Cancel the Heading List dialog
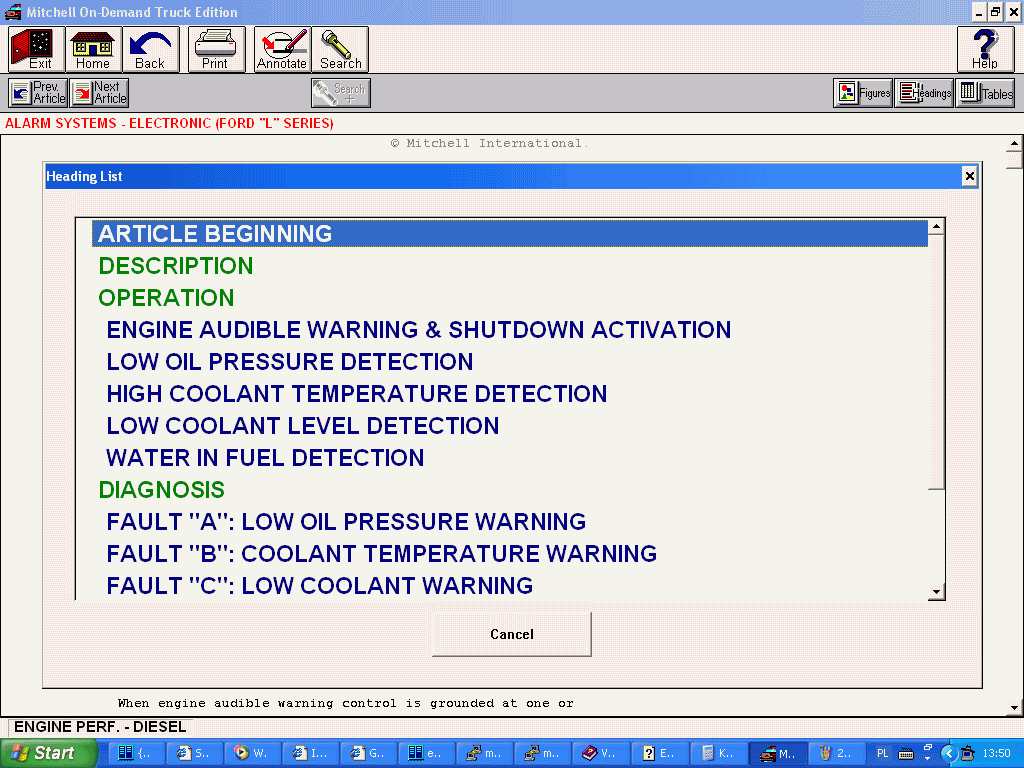The width and height of the screenshot is (1024, 768). [x=512, y=634]
